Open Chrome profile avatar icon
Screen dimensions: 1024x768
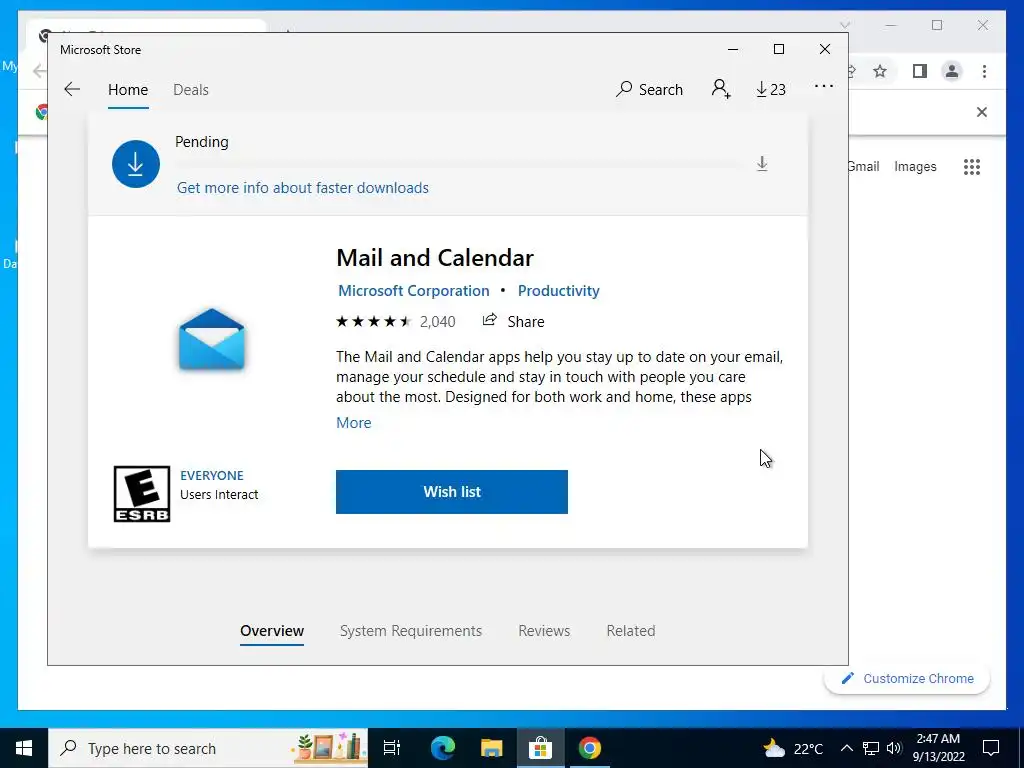(952, 71)
